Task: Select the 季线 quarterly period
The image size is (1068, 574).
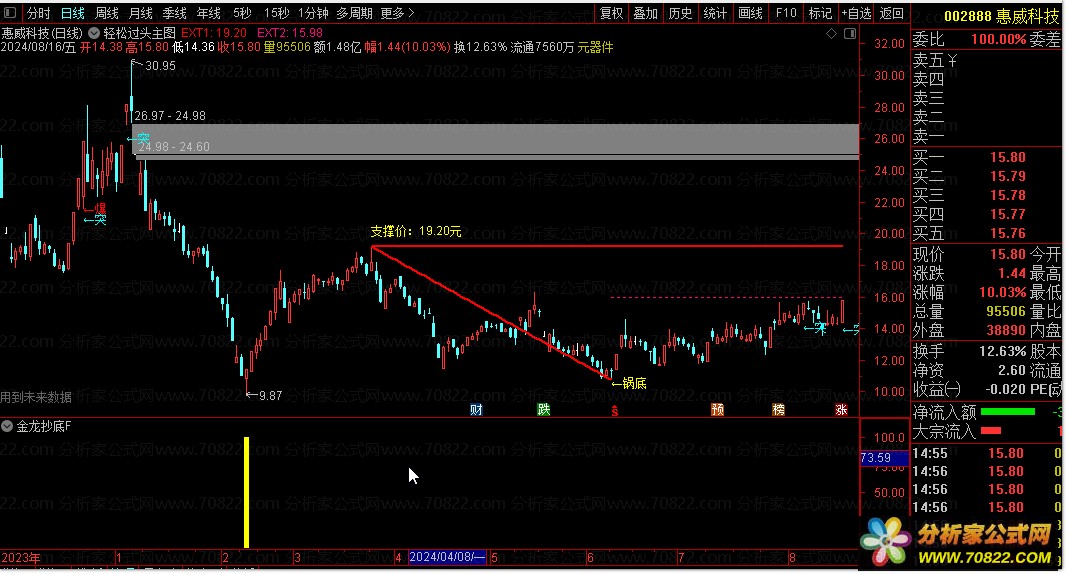Action: coord(174,13)
